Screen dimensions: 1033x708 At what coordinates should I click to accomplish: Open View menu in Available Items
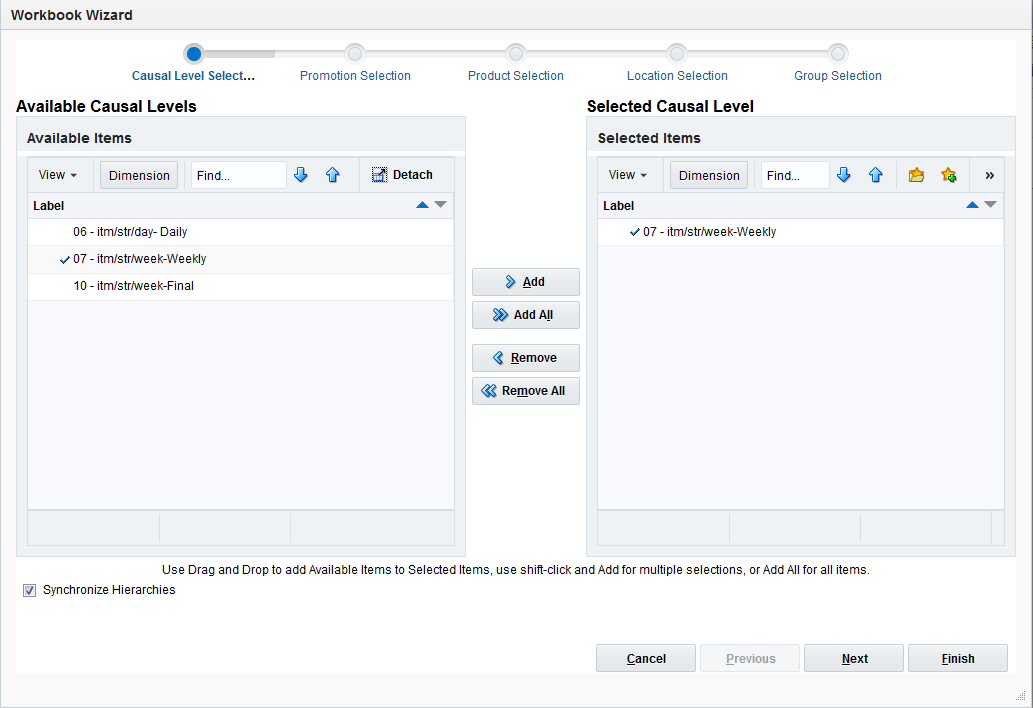point(57,175)
